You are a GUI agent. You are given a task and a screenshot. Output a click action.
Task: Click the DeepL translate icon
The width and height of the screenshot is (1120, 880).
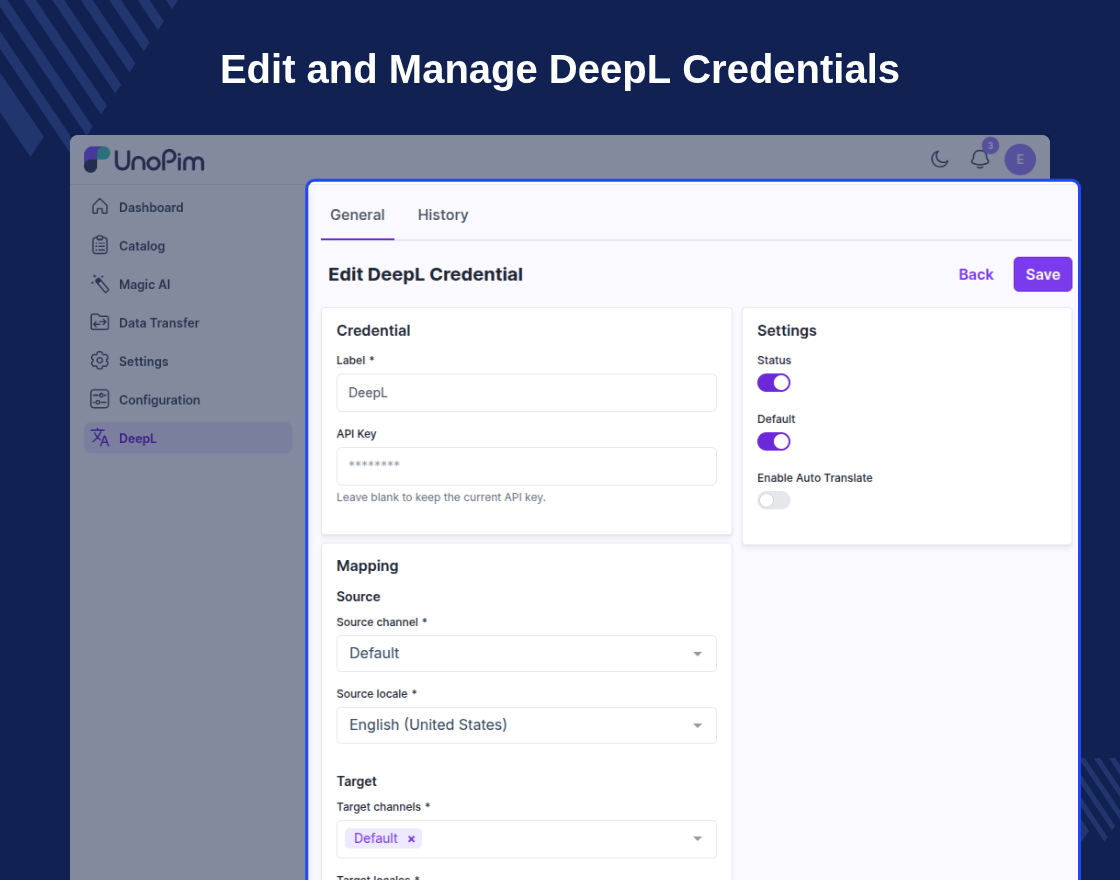click(x=100, y=437)
